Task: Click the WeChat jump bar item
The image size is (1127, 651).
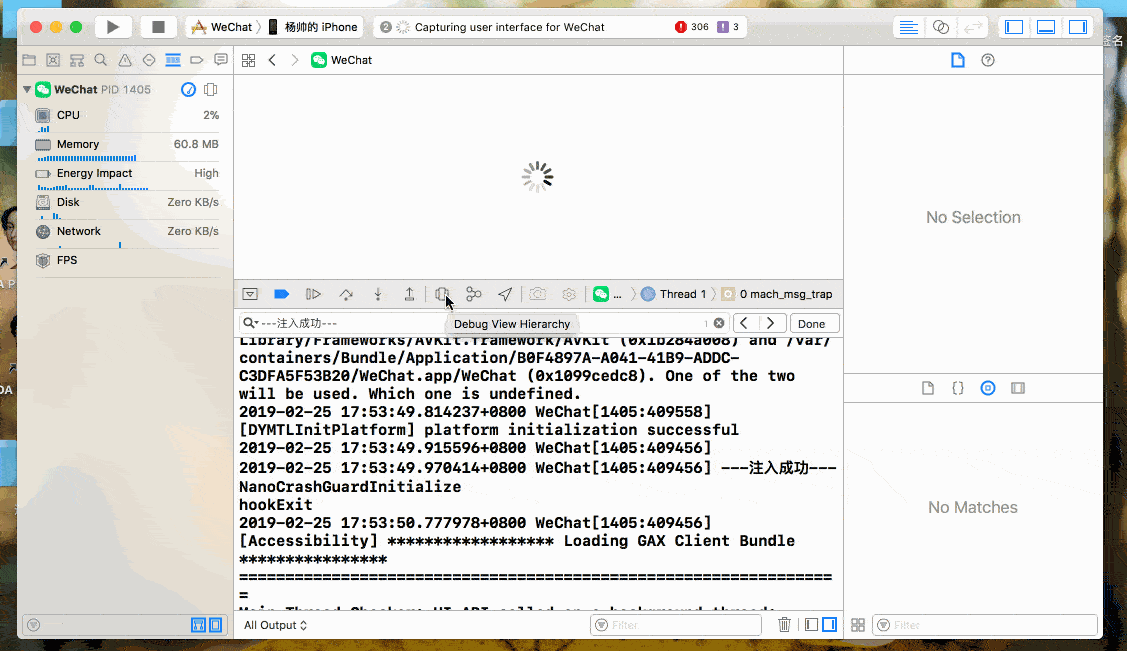Action: (x=341, y=60)
